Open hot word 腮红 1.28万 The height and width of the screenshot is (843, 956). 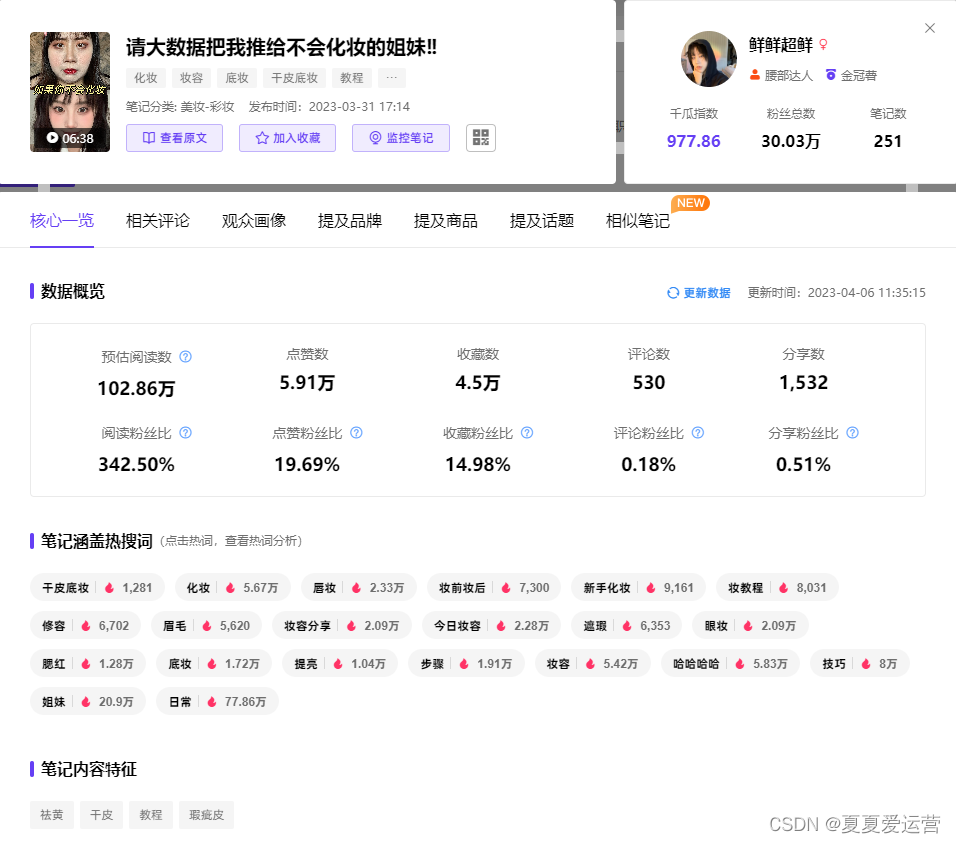[x=88, y=663]
